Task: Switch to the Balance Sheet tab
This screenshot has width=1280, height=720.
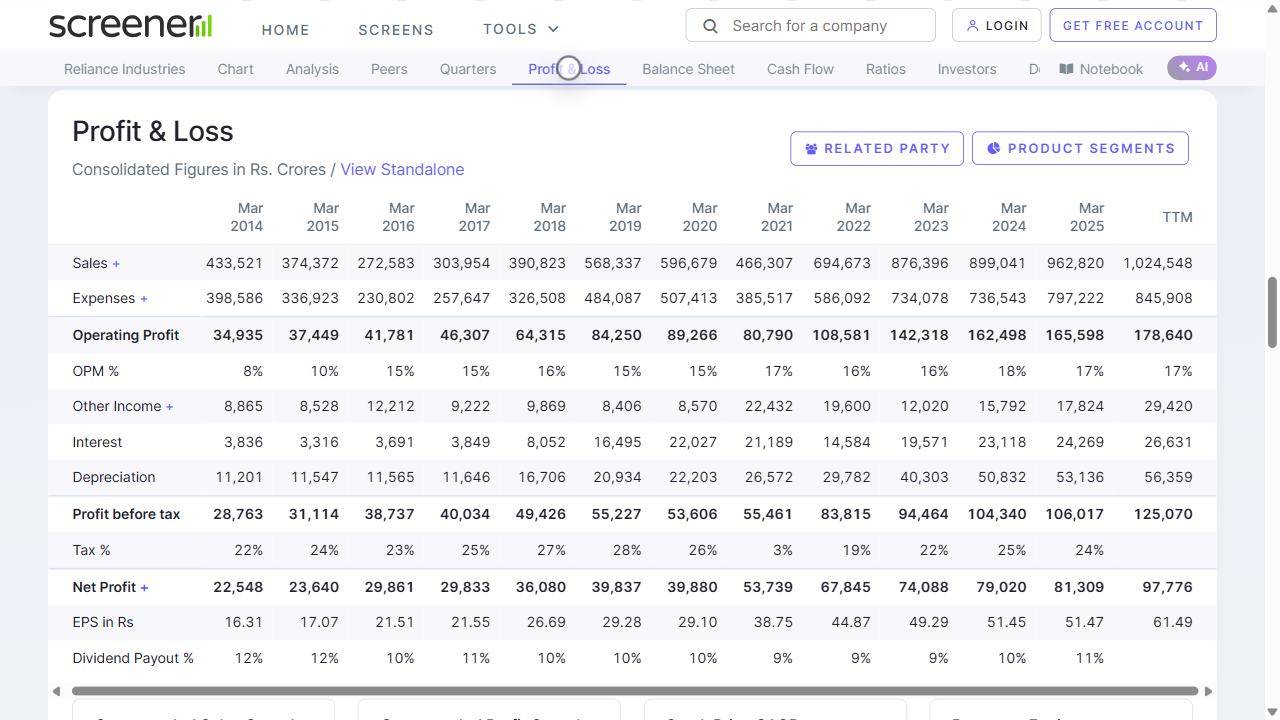Action: click(688, 69)
